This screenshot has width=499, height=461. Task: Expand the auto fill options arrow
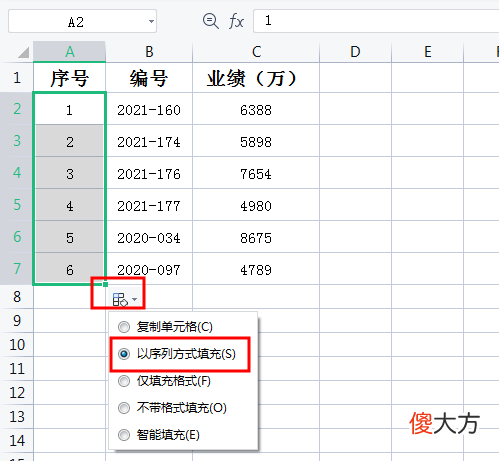point(135,299)
